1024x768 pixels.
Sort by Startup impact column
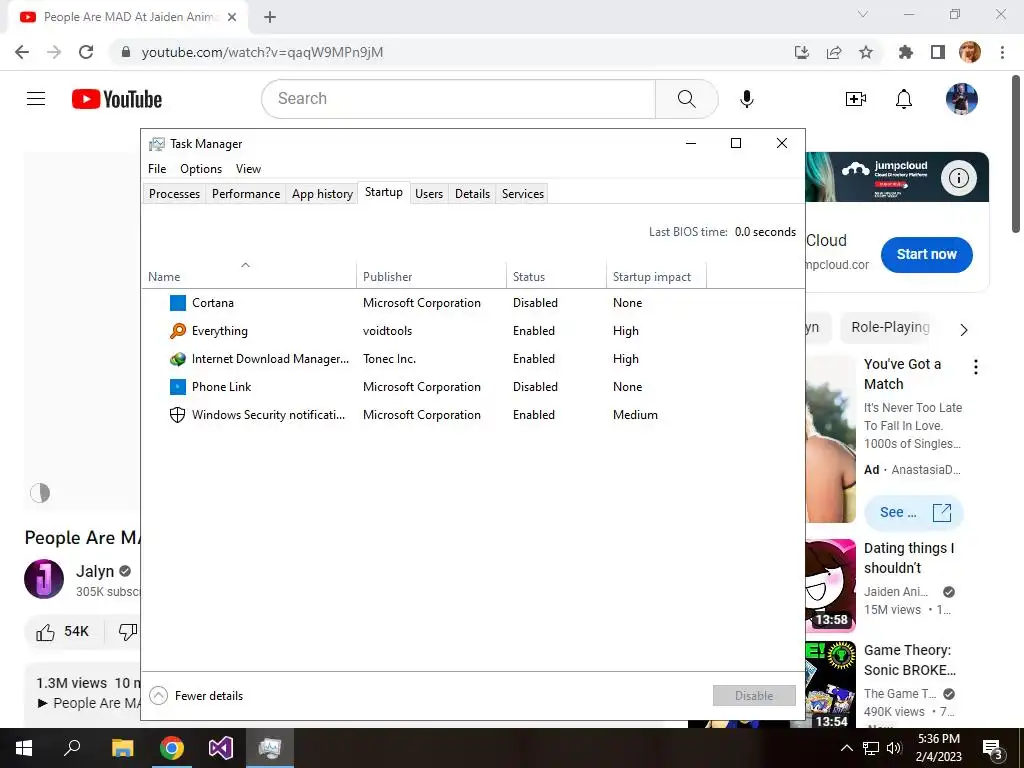tap(656, 277)
